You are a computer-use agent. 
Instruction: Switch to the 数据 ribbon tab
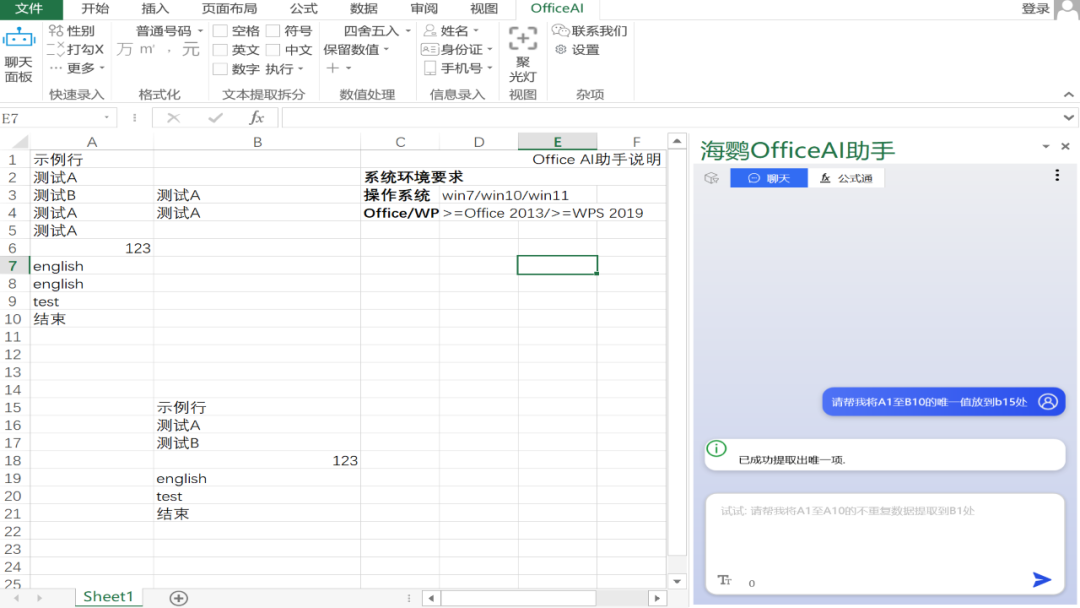tap(363, 9)
